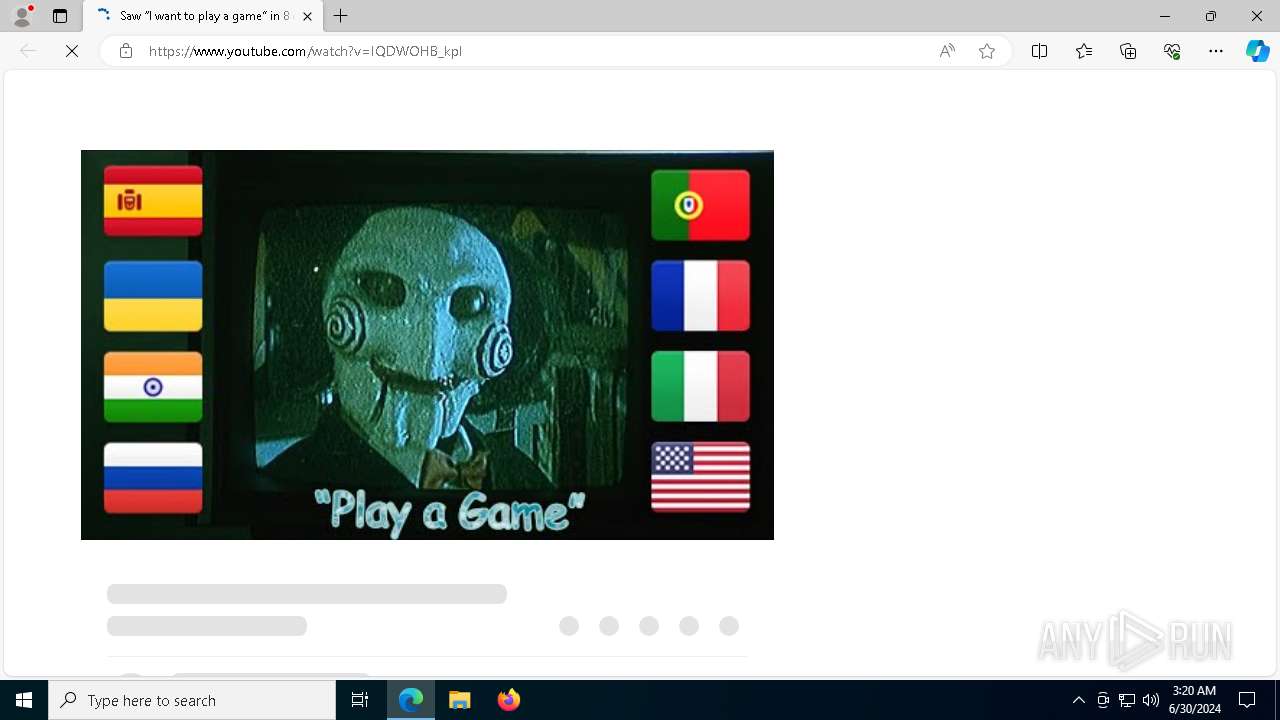Viewport: 1280px width, 720px height.
Task: Add this page to favorites with the star icon
Action: 987,51
